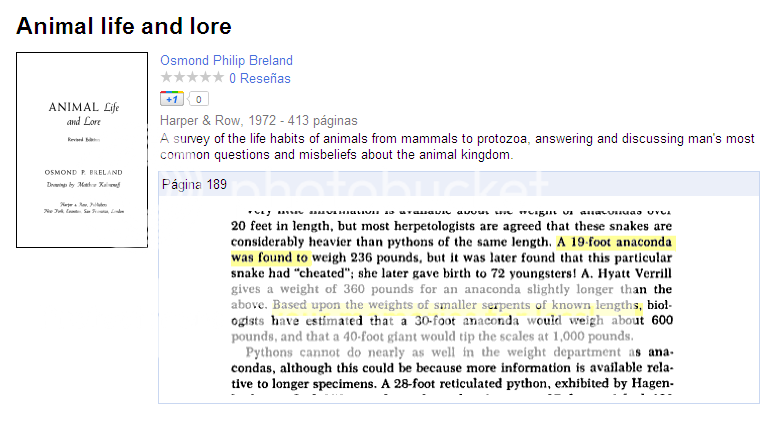The image size is (779, 423).
Task: Click the second rating star
Action: tap(179, 77)
